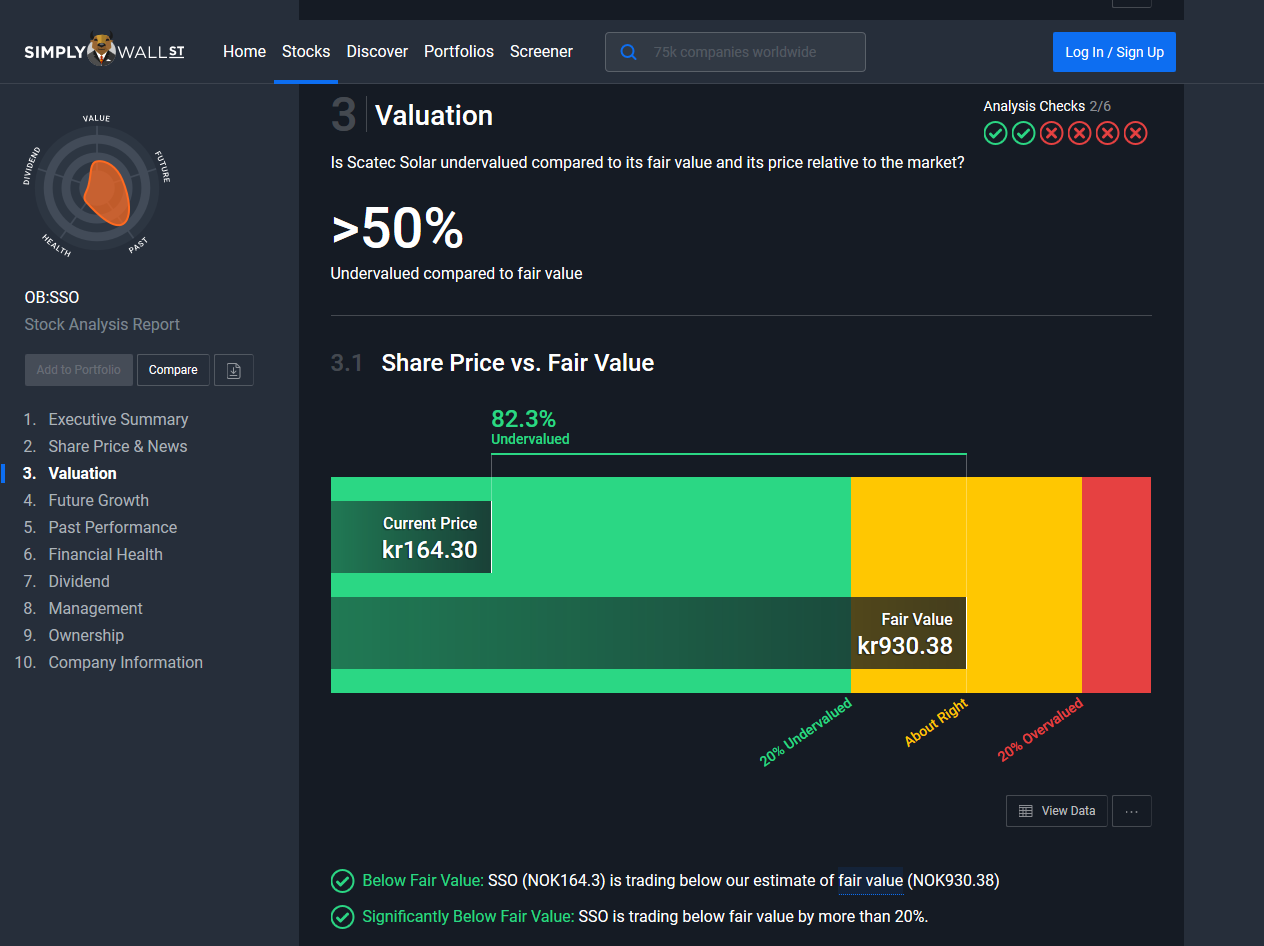Navigate to the Dividend section
1264x946 pixels.
(x=79, y=581)
